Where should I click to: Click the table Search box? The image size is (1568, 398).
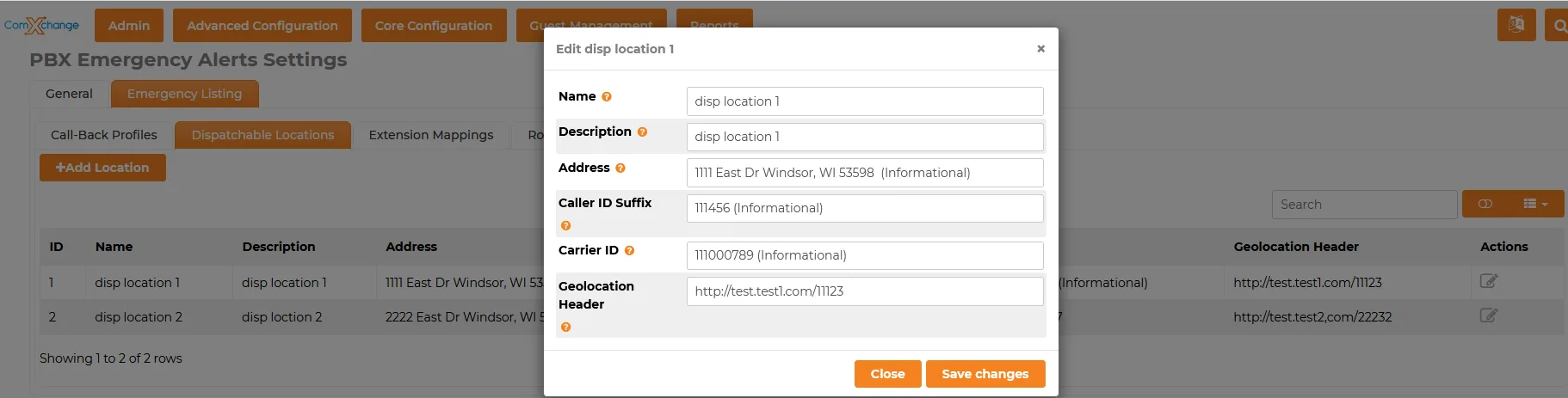point(1364,205)
